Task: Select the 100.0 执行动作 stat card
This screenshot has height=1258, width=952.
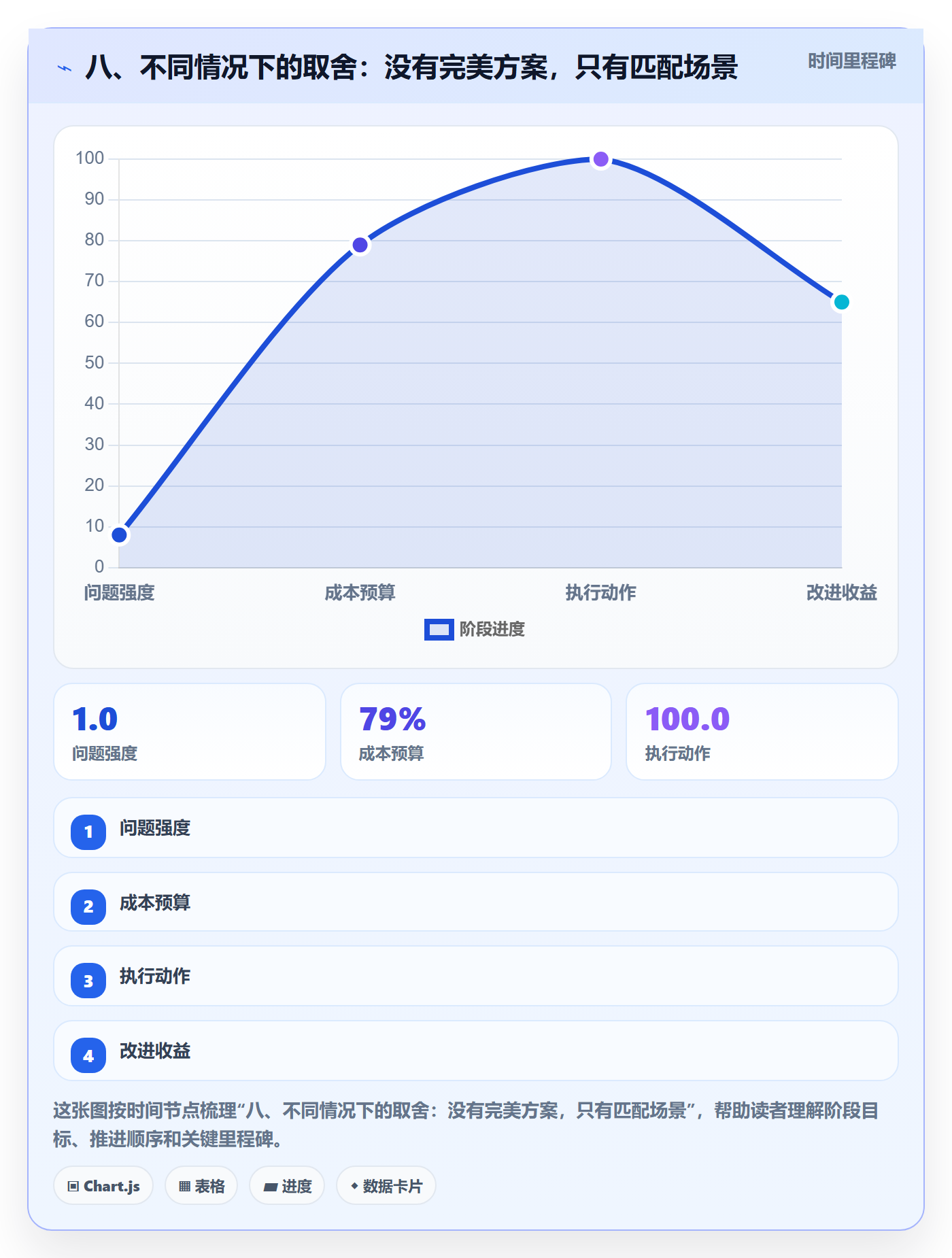Action: pyautogui.click(x=762, y=732)
